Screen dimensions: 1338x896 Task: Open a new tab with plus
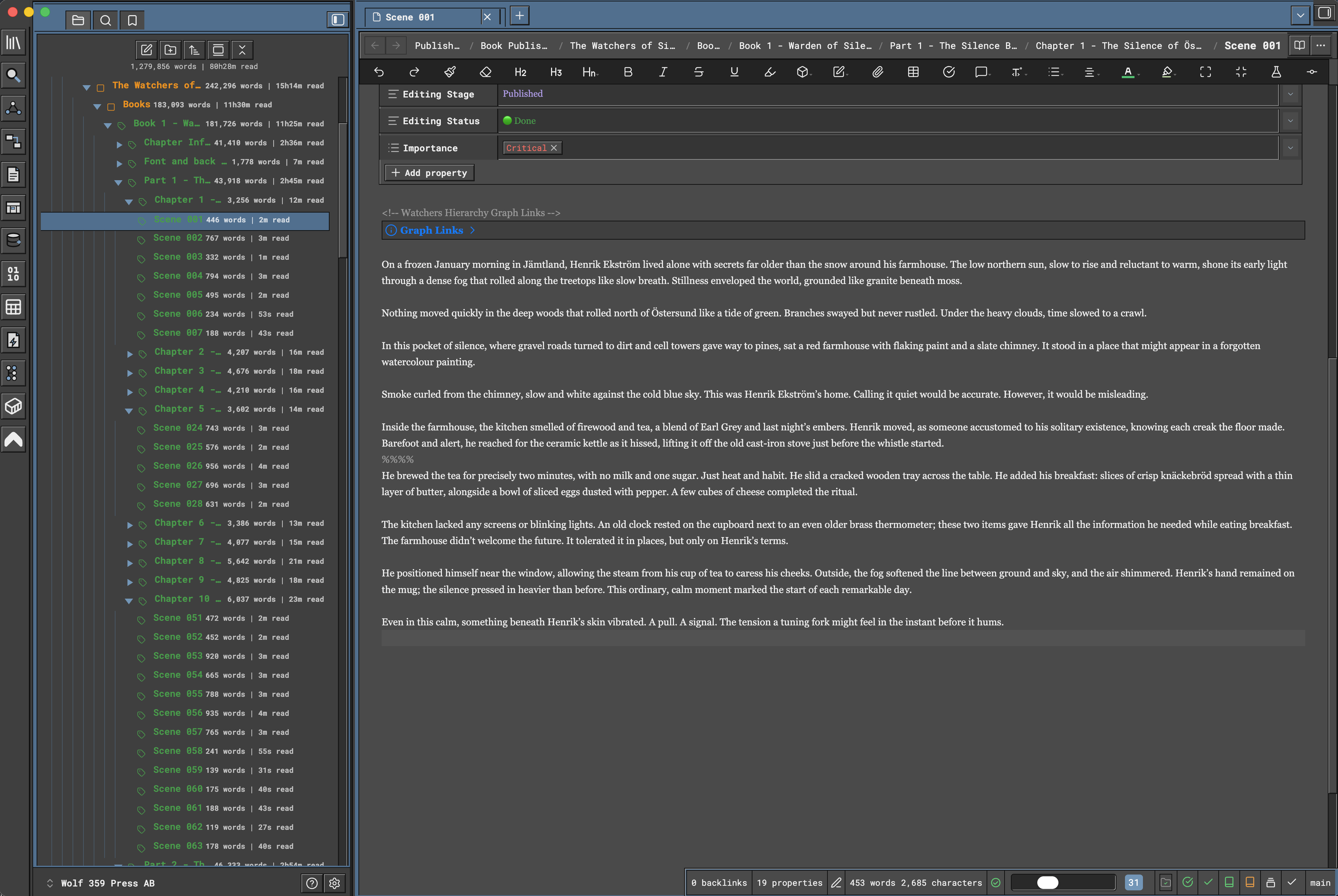(519, 15)
